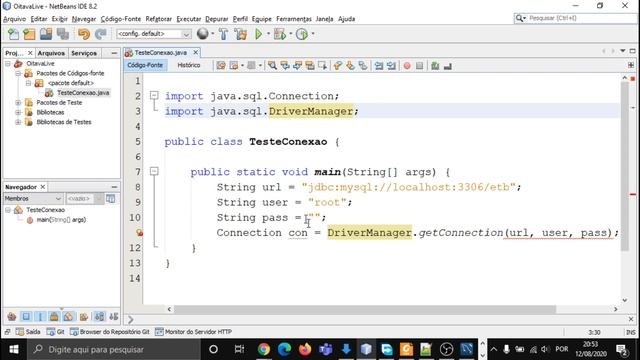Image resolution: width=640 pixels, height=360 pixels.
Task: Click the Profile Project clock icon
Action: [302, 34]
